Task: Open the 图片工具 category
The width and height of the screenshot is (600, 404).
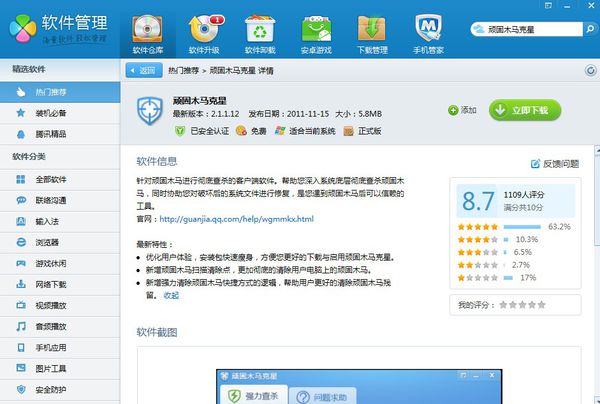Action: tap(60, 369)
